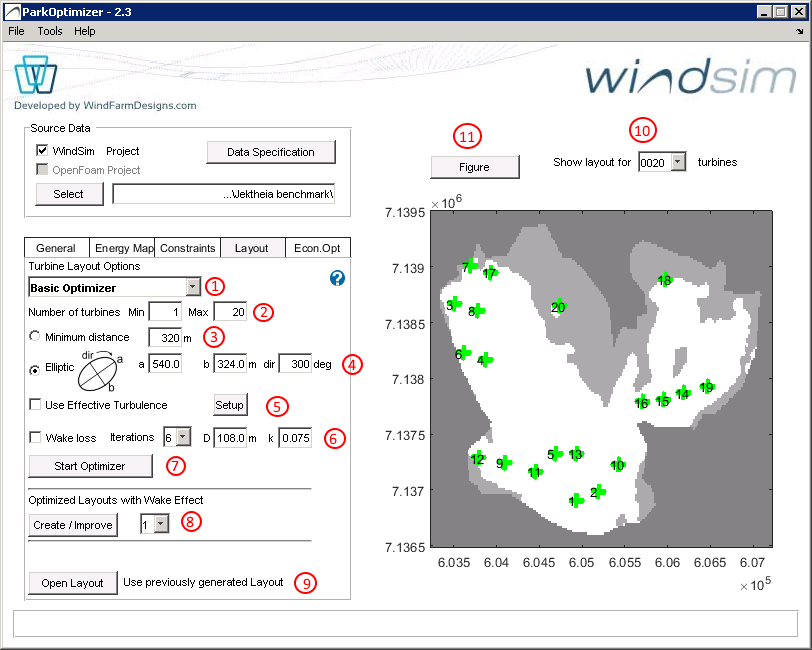Click the Open Layout button

72,583
